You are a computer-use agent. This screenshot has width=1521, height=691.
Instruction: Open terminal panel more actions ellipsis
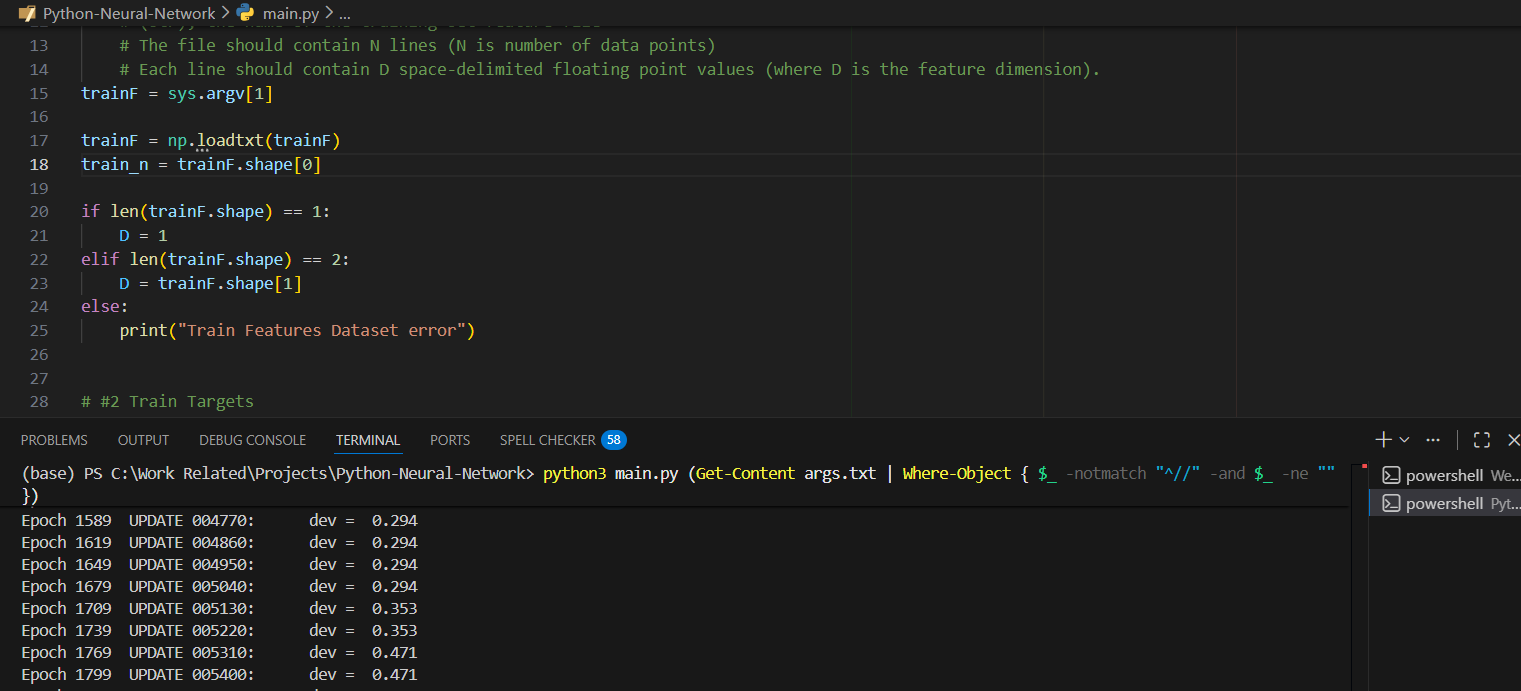pos(1433,440)
